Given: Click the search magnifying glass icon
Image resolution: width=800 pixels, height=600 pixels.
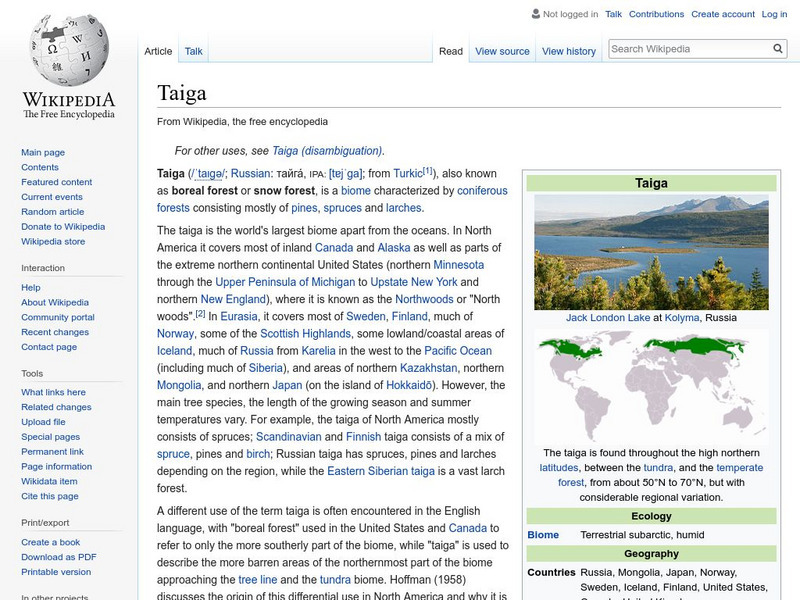Looking at the screenshot, I should (x=778, y=48).
